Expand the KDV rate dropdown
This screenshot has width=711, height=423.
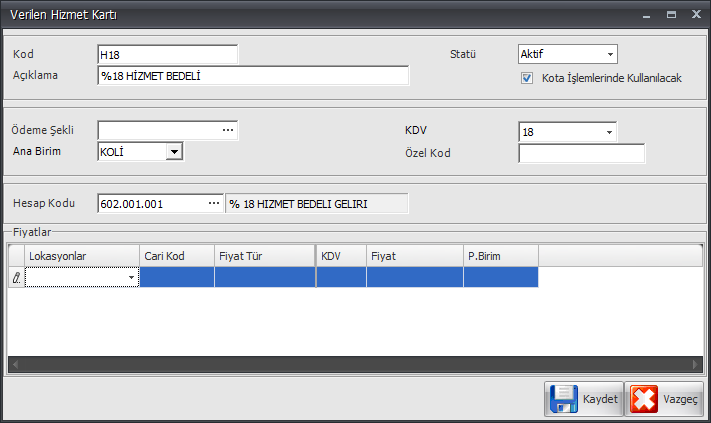[x=608, y=132]
